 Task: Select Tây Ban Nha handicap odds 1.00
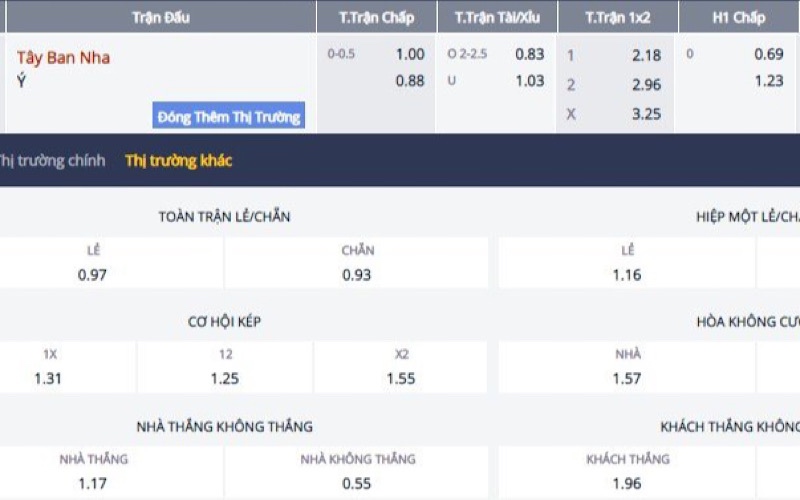[410, 55]
